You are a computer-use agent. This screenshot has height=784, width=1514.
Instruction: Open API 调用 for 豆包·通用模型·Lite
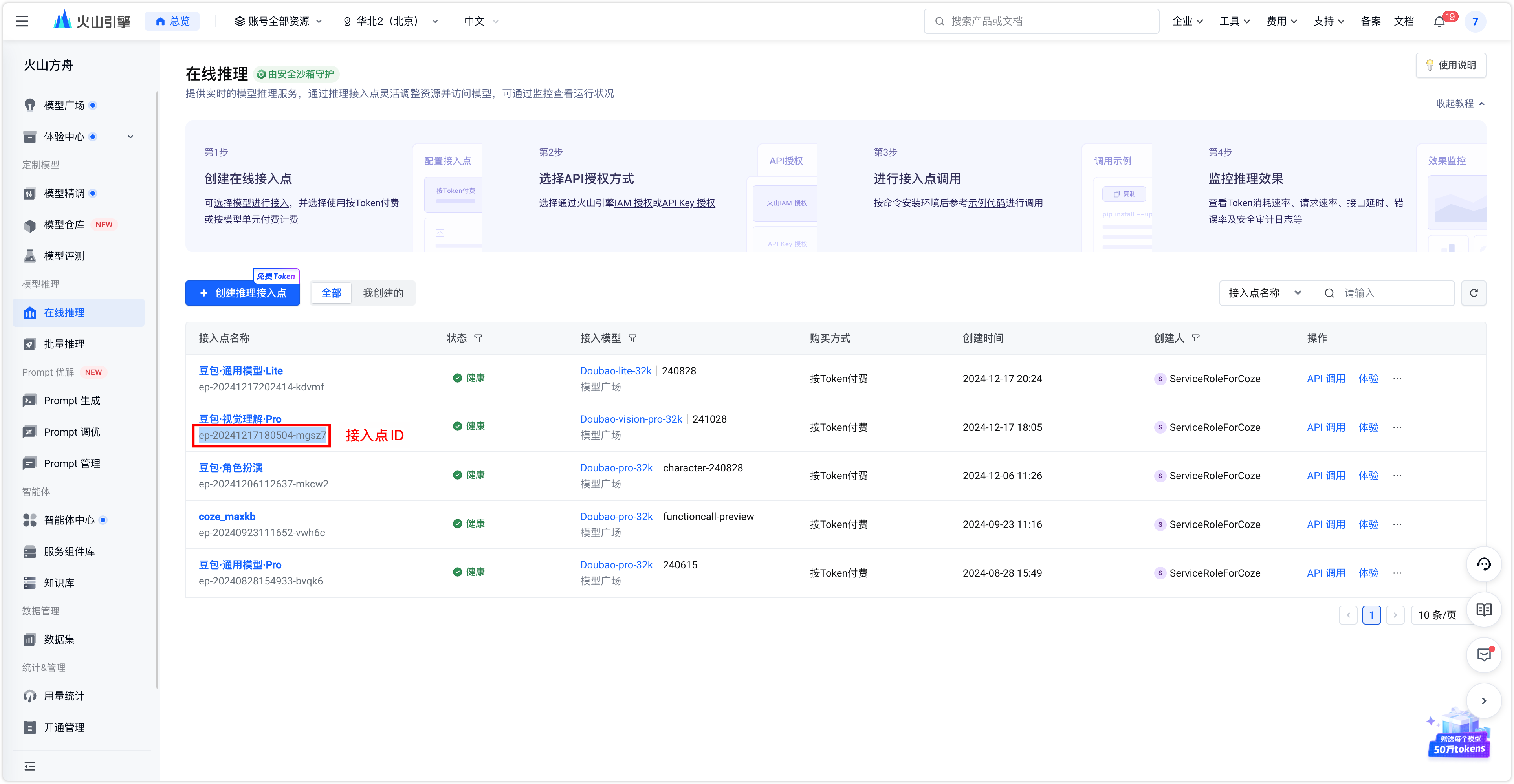point(1327,379)
